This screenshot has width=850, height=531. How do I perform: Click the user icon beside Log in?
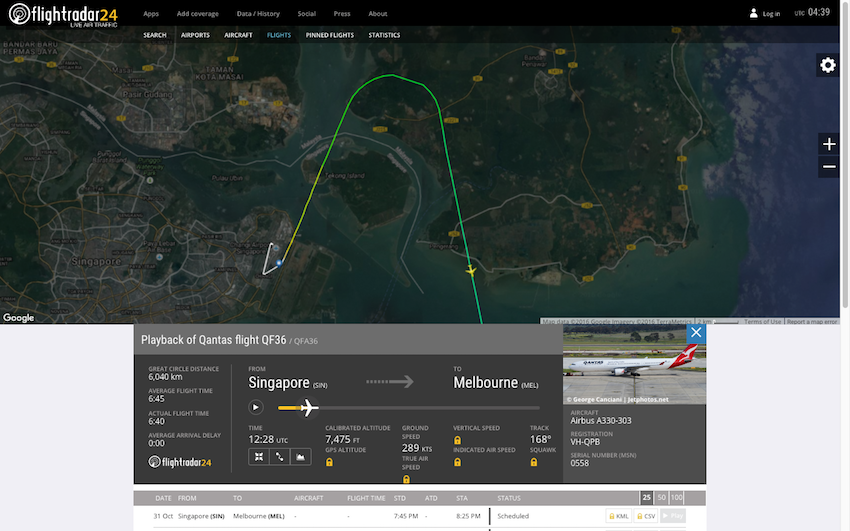click(754, 14)
